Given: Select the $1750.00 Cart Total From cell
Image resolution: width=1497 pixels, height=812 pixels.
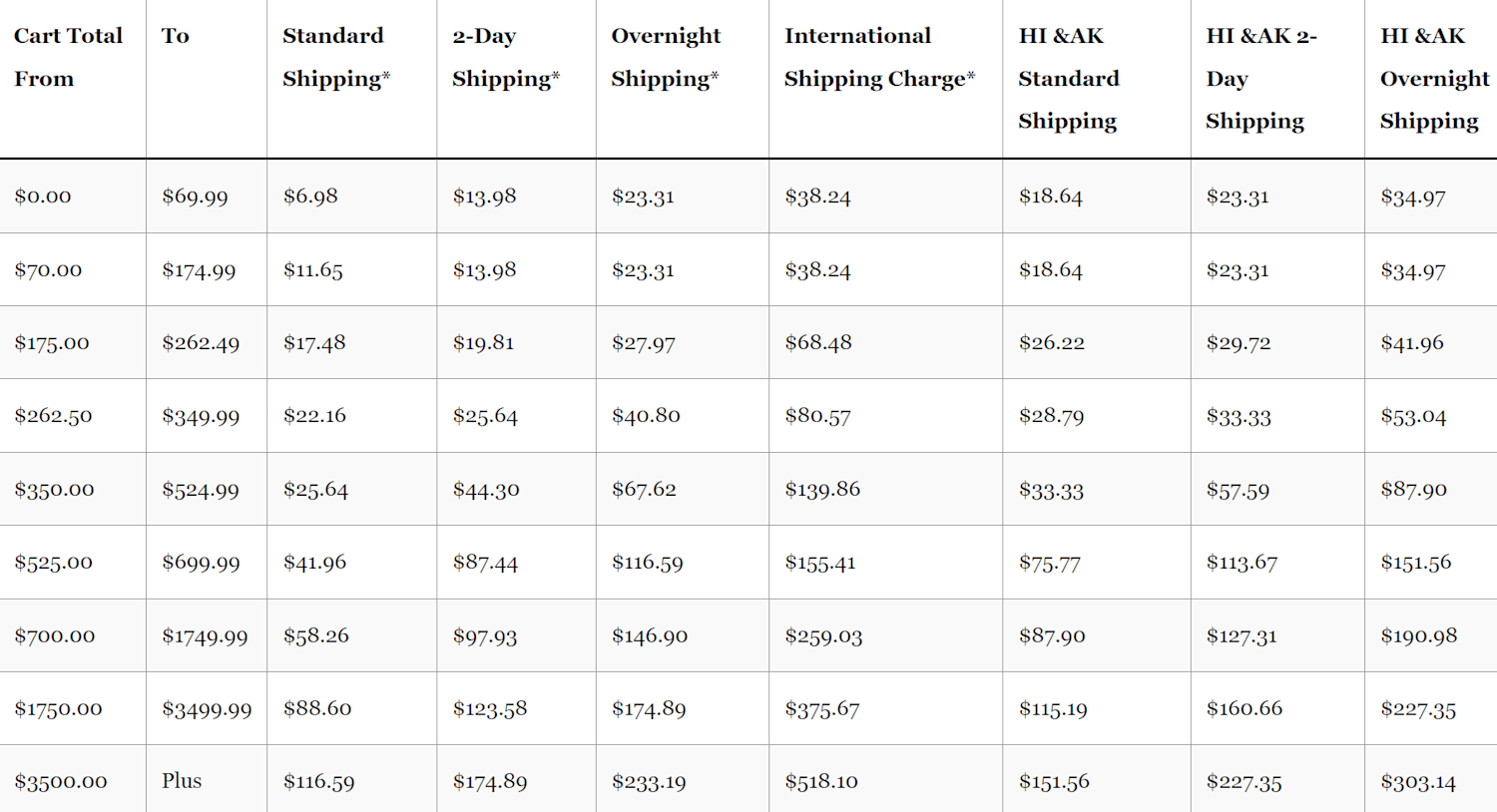Looking at the screenshot, I should click(58, 709).
